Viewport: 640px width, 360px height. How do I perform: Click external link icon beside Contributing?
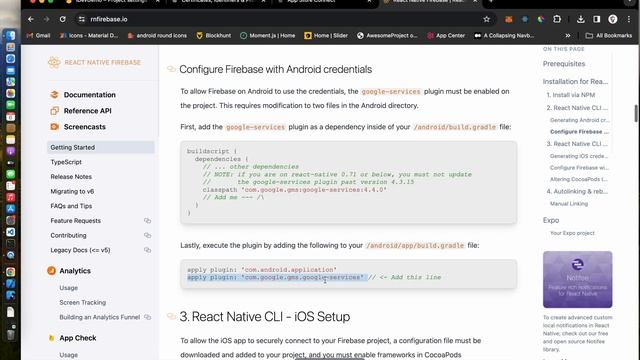[x=147, y=236]
